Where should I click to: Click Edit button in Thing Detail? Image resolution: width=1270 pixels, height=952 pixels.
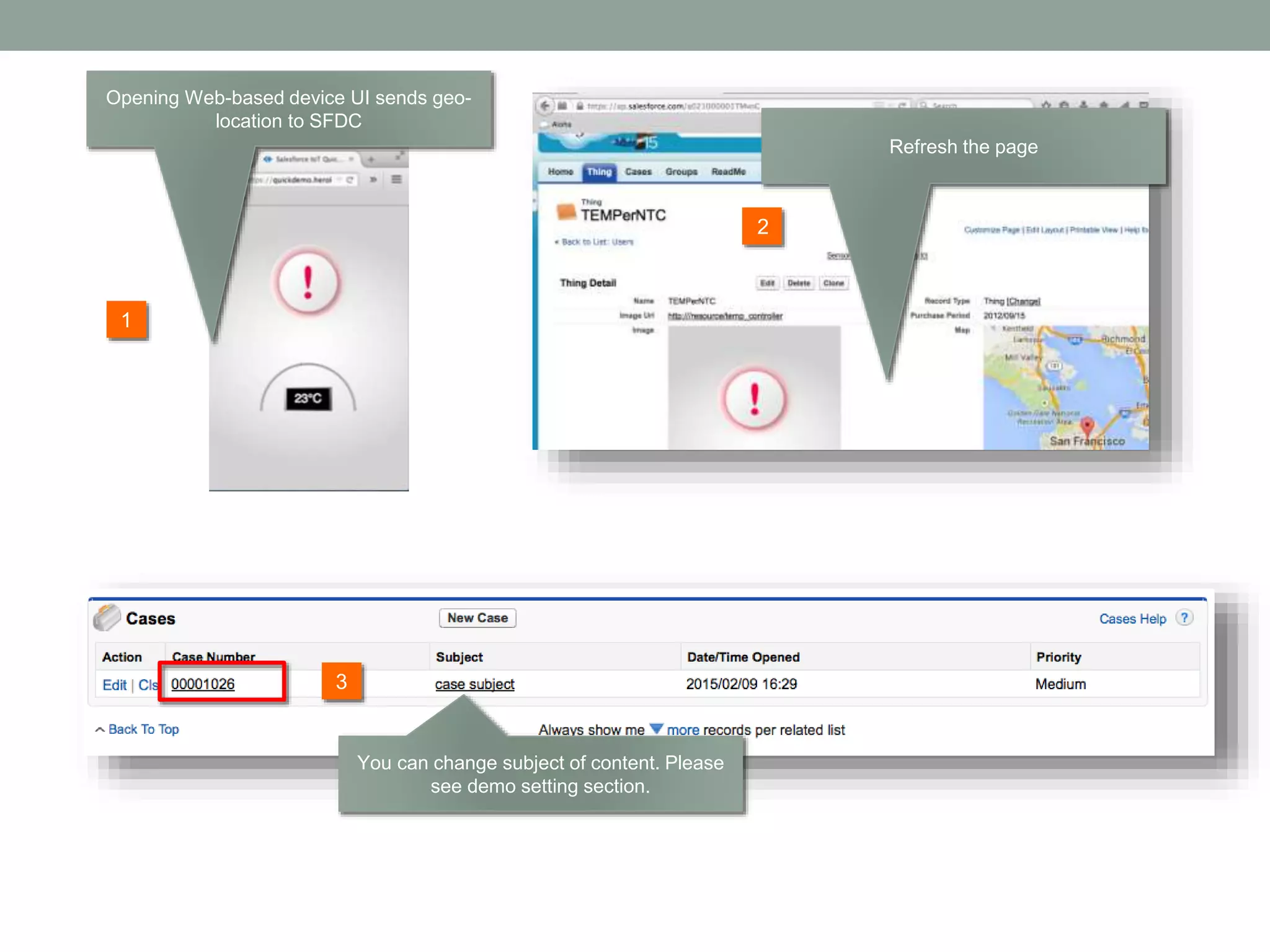(768, 283)
